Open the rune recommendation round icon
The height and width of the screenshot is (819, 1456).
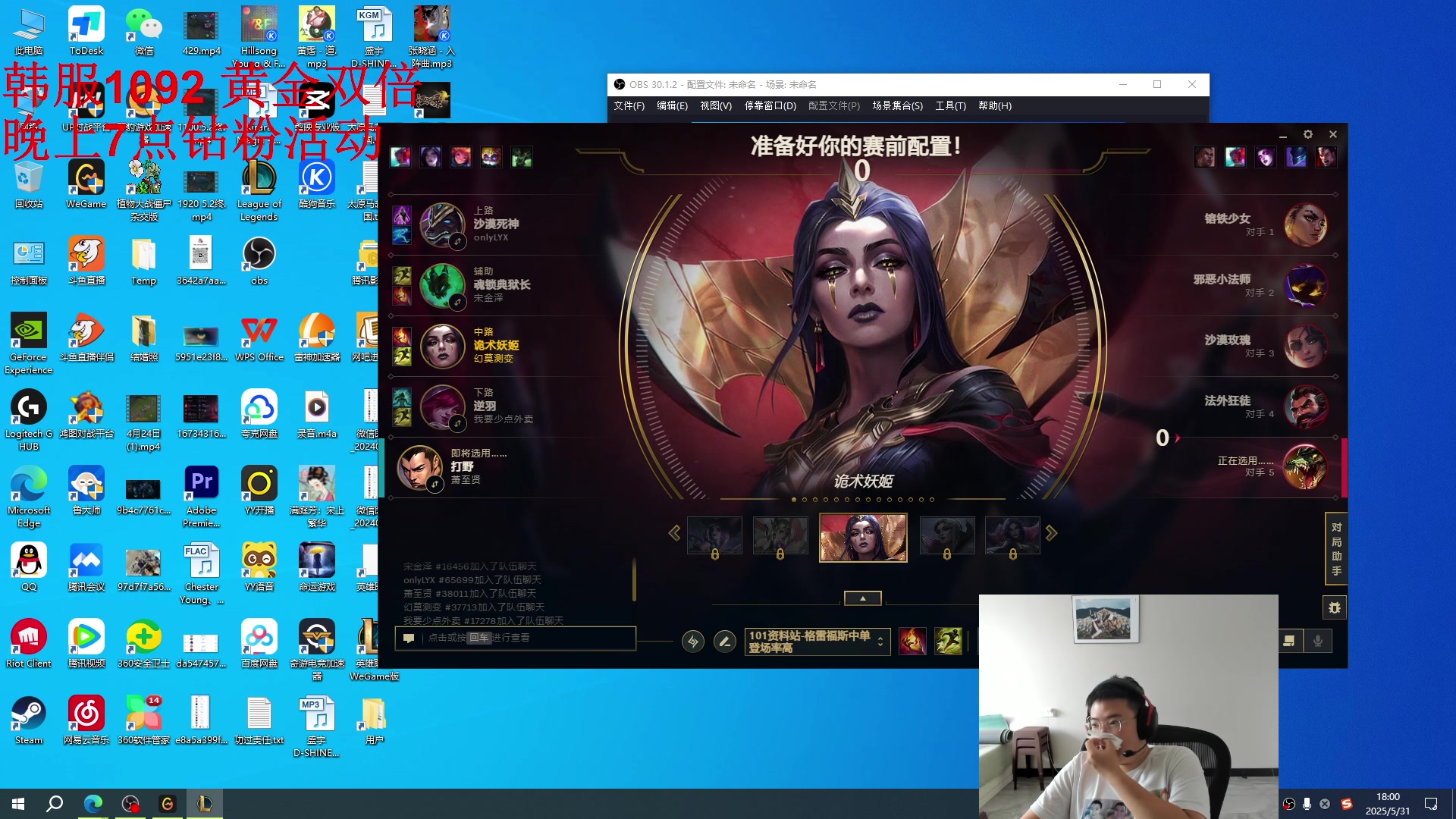click(692, 642)
